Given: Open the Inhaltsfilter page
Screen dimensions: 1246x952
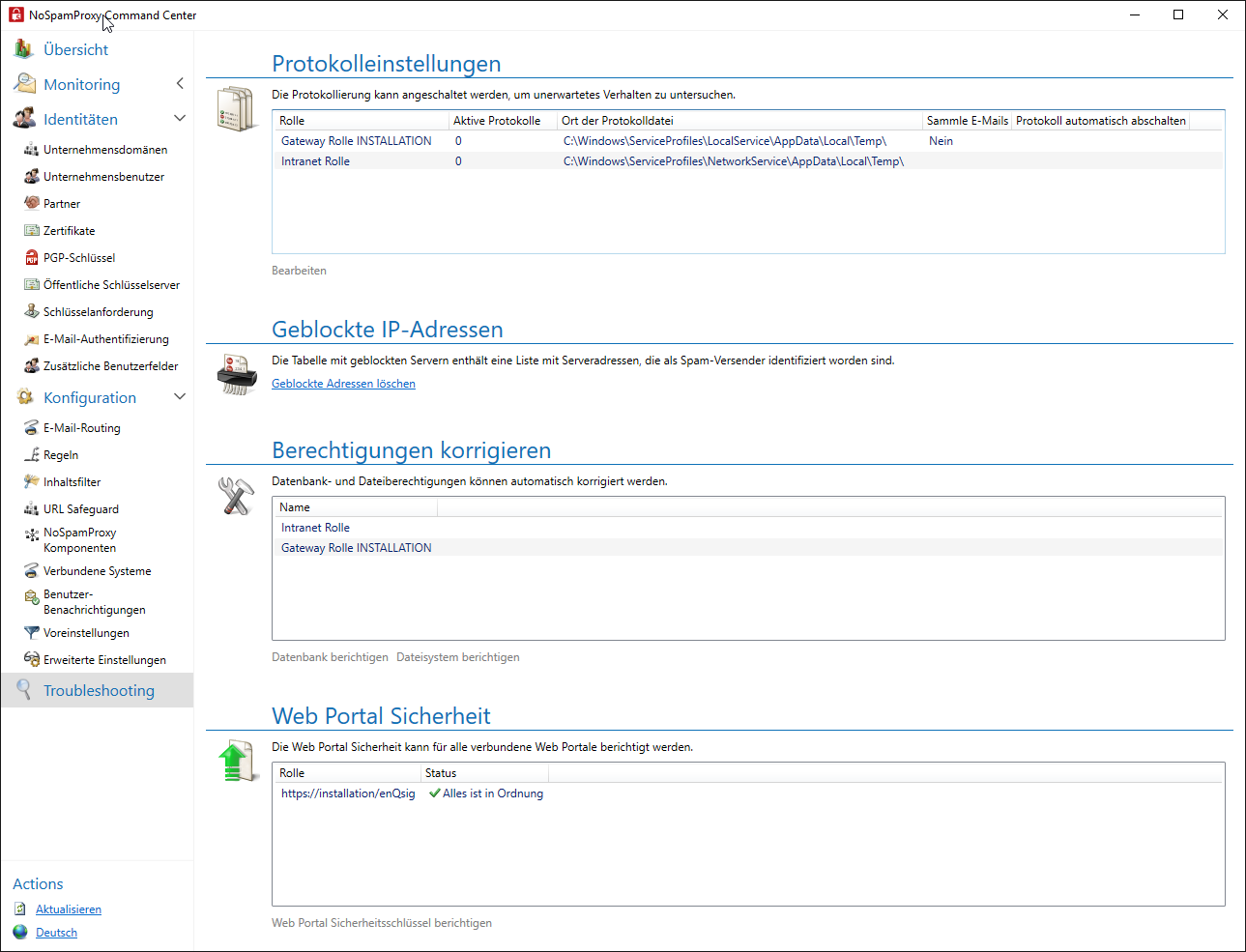Looking at the screenshot, I should coord(72,482).
